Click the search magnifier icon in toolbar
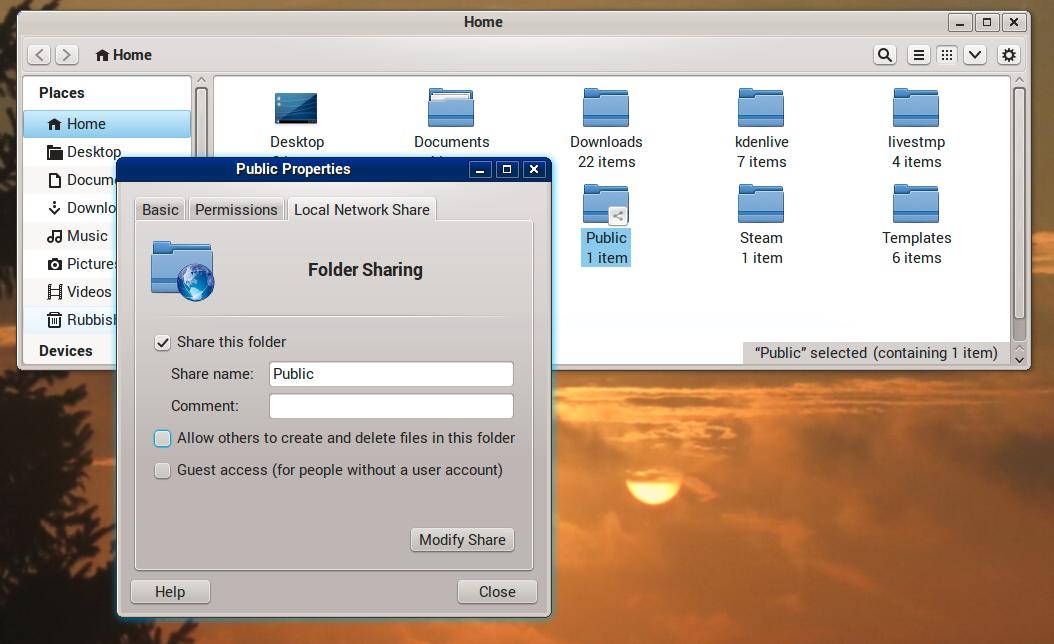The height and width of the screenshot is (644, 1054). coord(884,55)
